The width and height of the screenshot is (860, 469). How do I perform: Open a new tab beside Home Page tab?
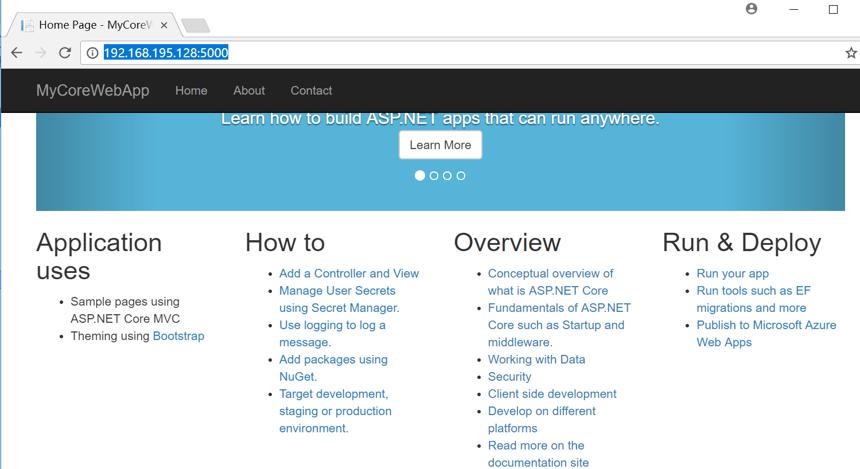pyautogui.click(x=195, y=25)
